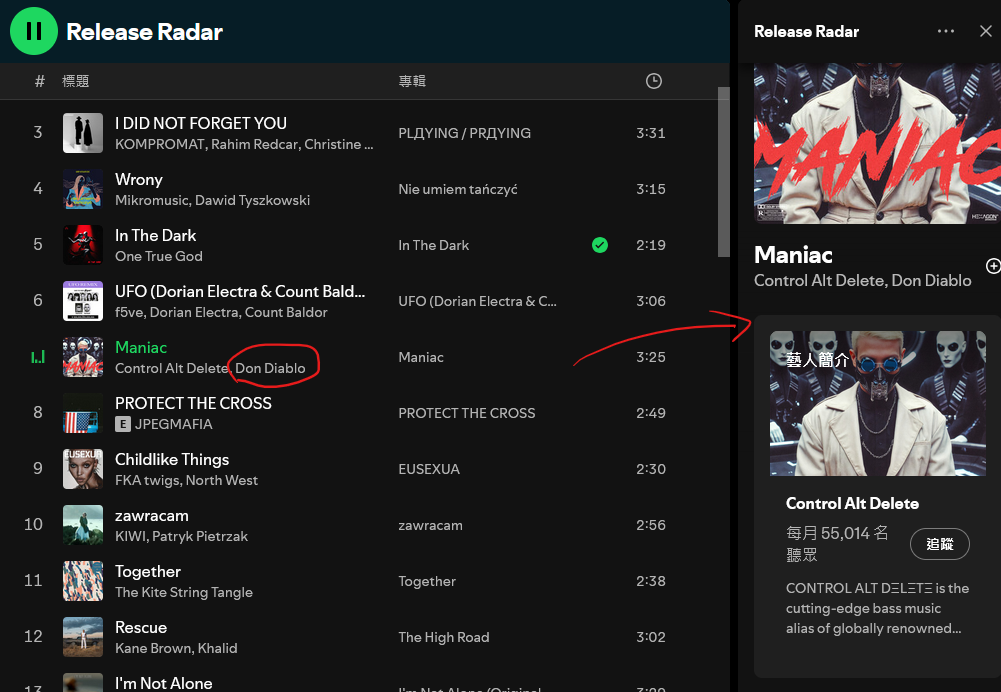Click the zawracam cover thumbnail

pos(83,525)
